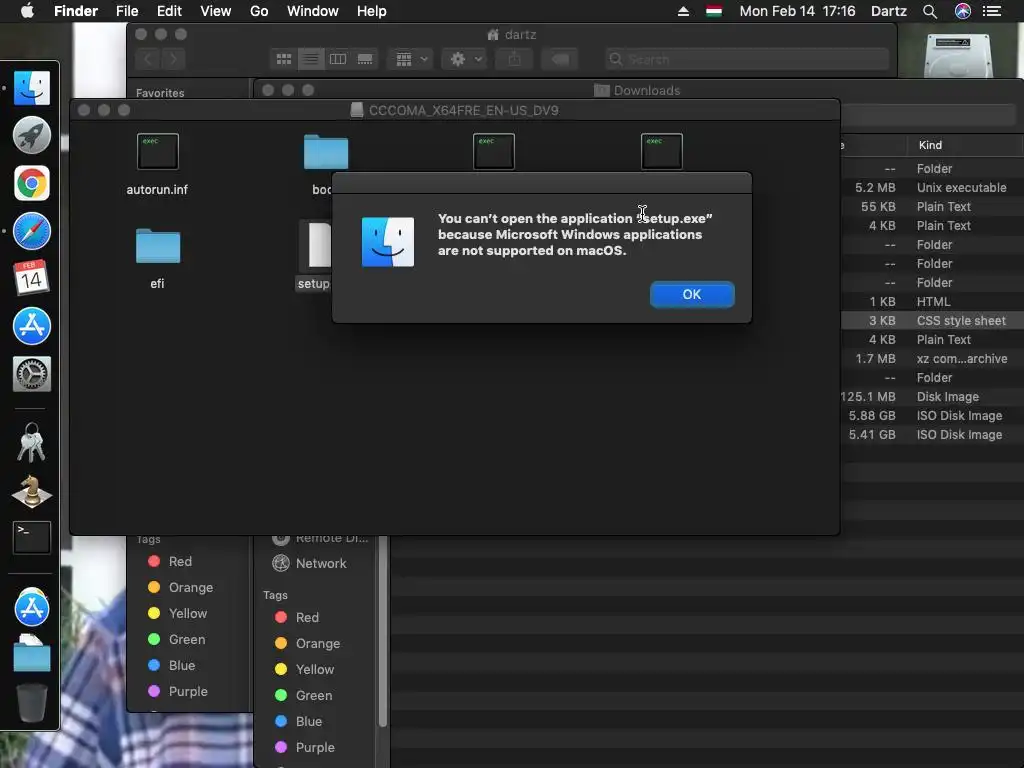1024x768 pixels.
Task: Select the boot folder icon
Action: (x=325, y=152)
